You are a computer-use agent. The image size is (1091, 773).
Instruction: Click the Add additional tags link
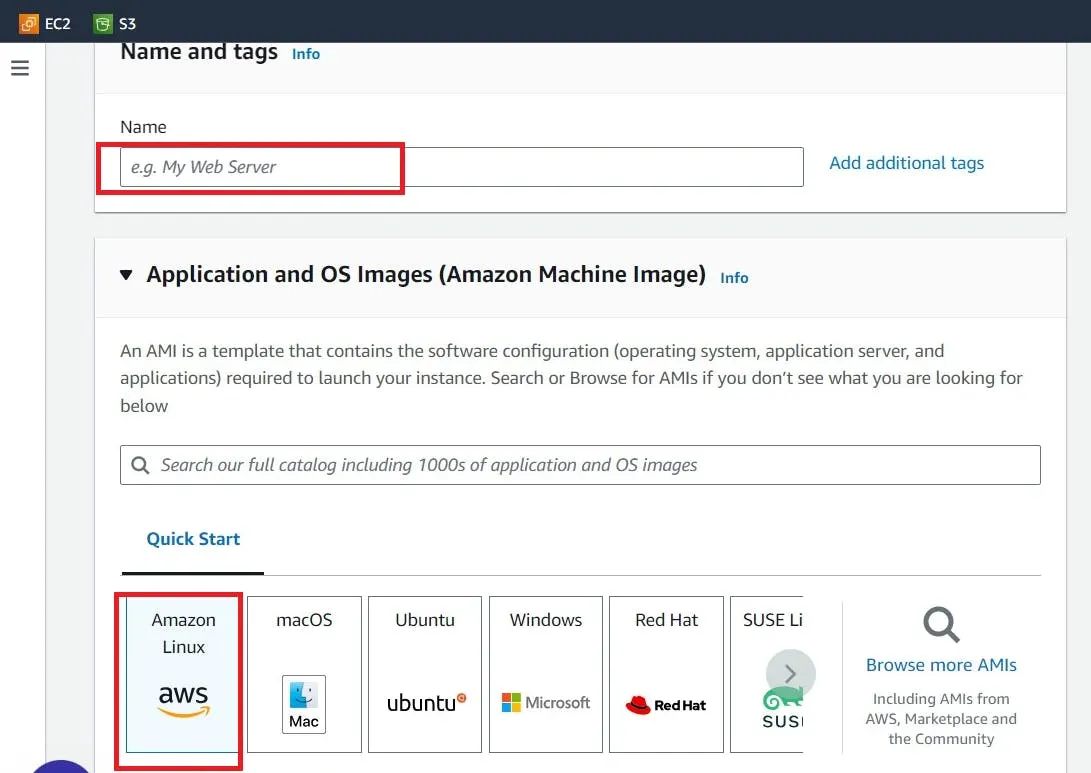coord(906,162)
